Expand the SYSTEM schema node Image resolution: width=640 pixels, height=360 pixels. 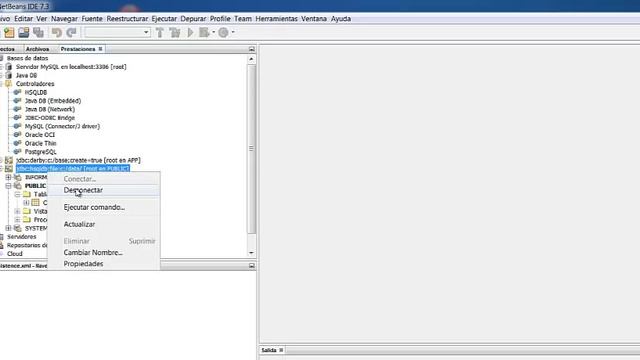(x=8, y=228)
